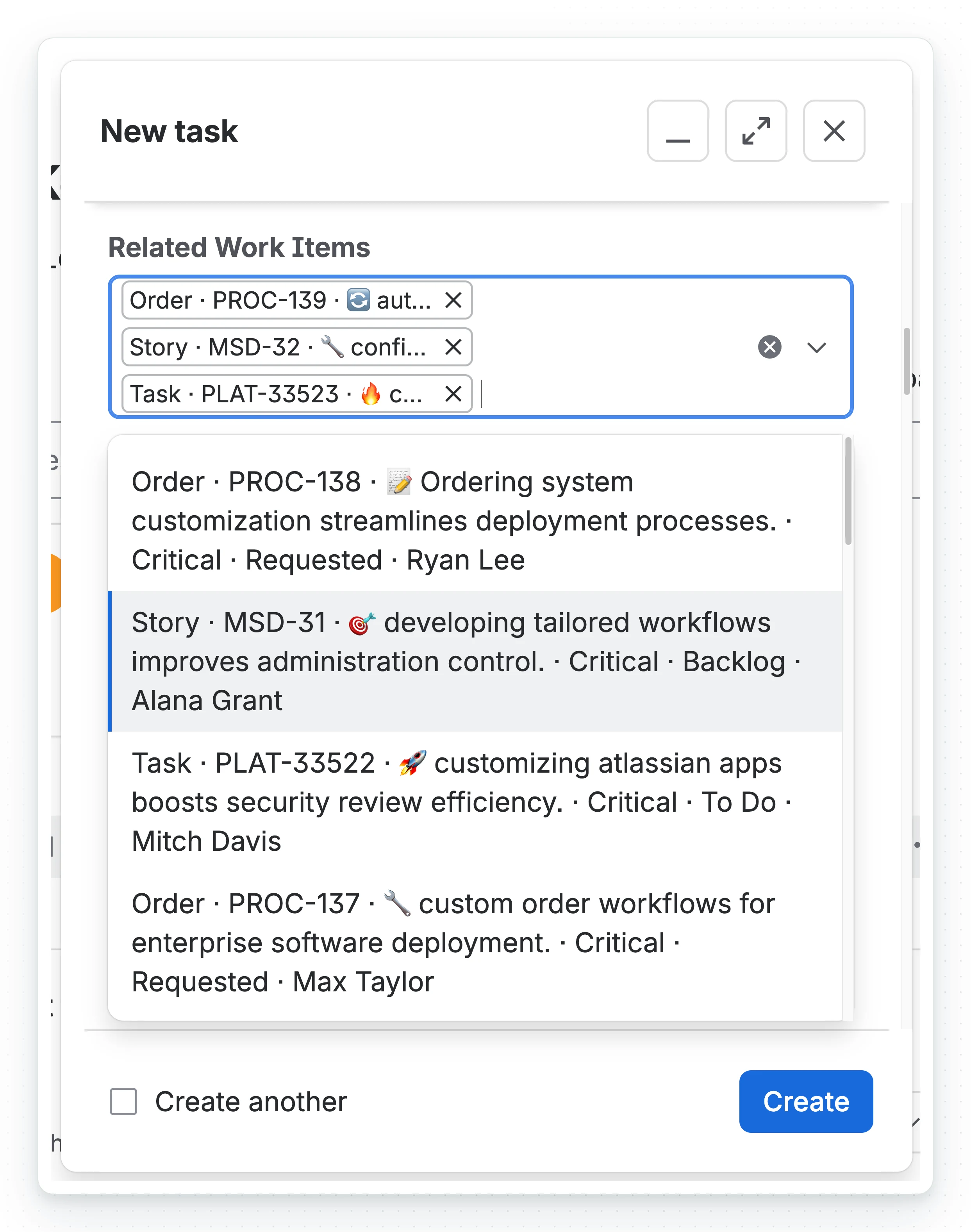This screenshot has width=971, height=1232.
Task: Click the Related Work Items field label
Action: [239, 247]
